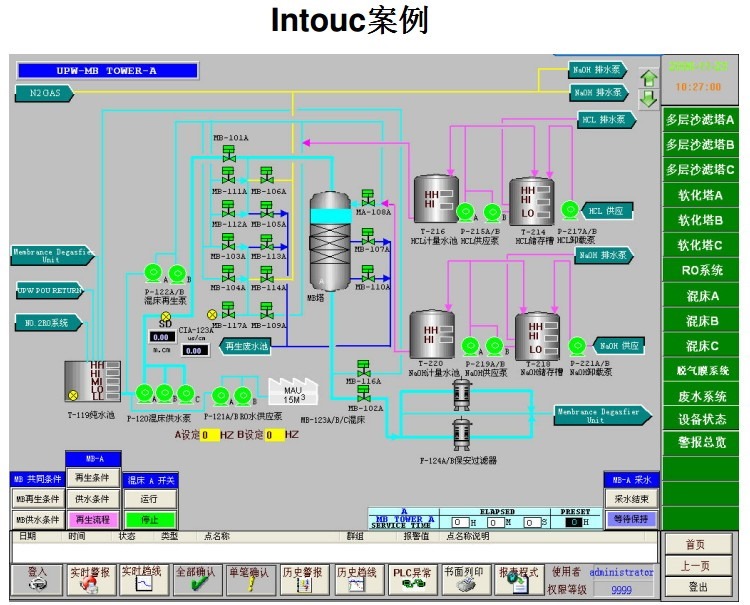Go to 首页 home page
Viewport: 750px width, 605px height.
pos(698,544)
